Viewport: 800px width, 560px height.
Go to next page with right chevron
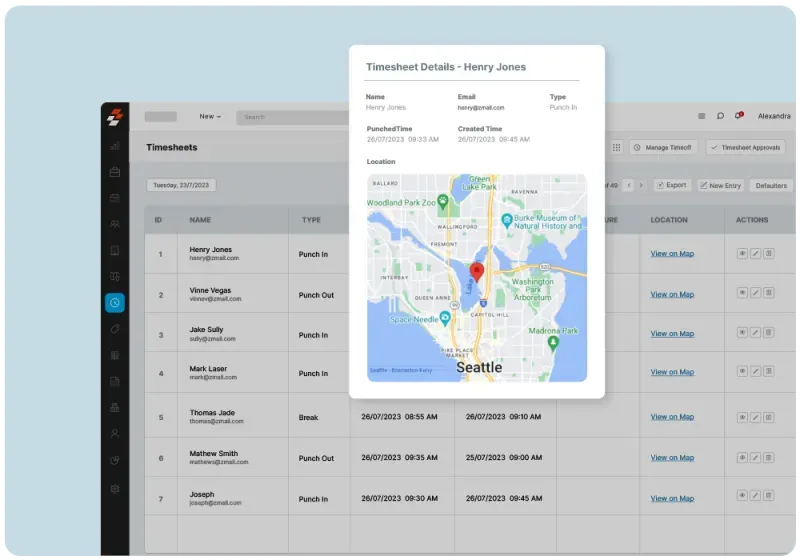tap(642, 185)
